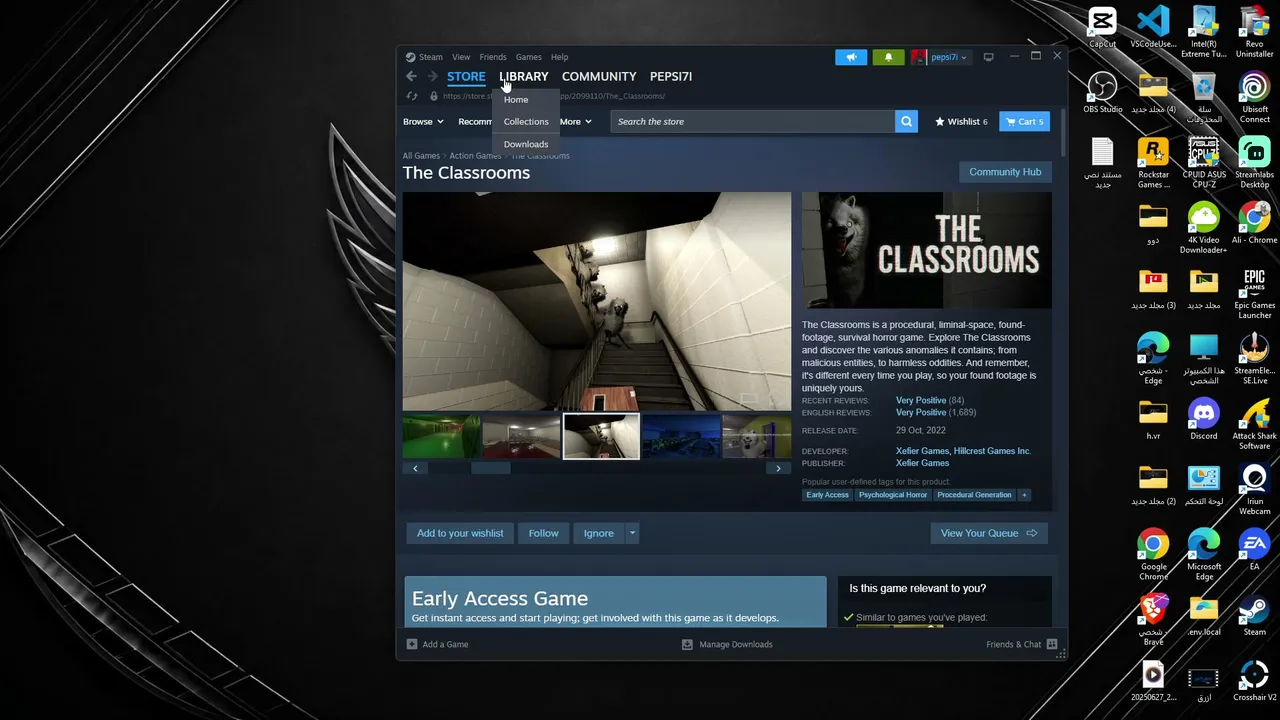Select the Rockstar Games desktop icon
The width and height of the screenshot is (1280, 720).
[1153, 163]
